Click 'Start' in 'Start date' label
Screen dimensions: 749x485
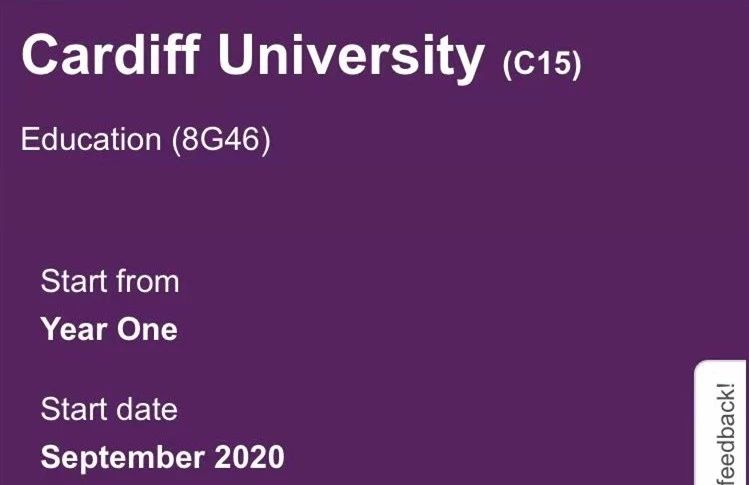(x=72, y=409)
